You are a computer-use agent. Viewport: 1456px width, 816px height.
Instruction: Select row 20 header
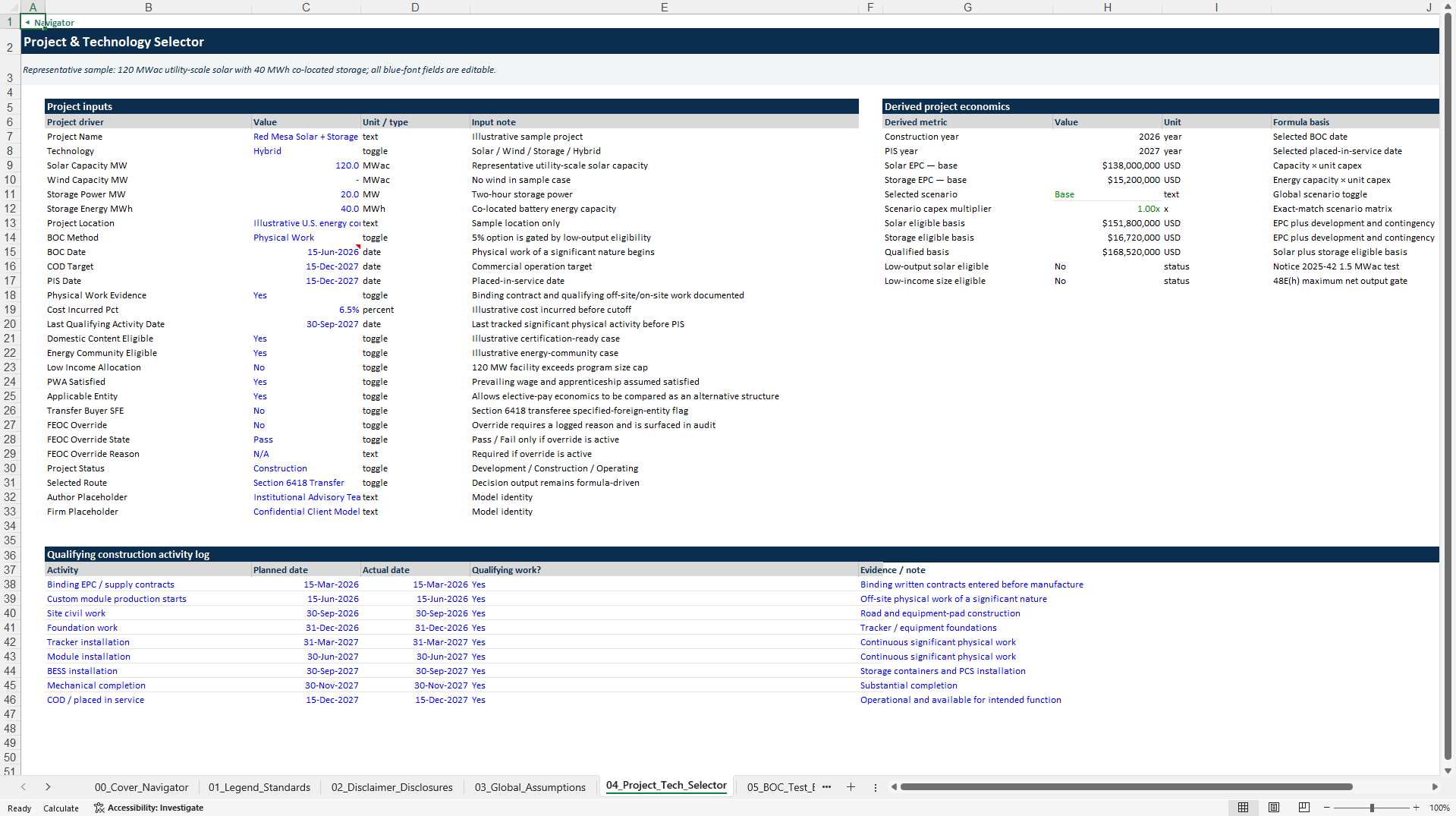(10, 324)
